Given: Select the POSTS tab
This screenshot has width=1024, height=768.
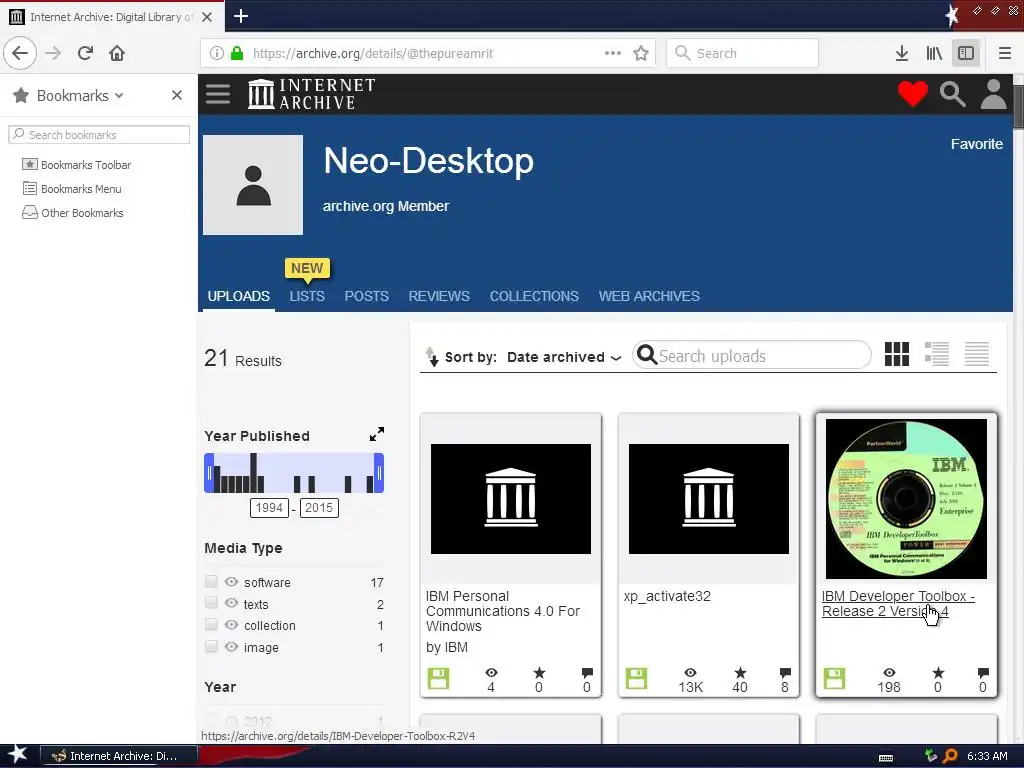Looking at the screenshot, I should (366, 296).
